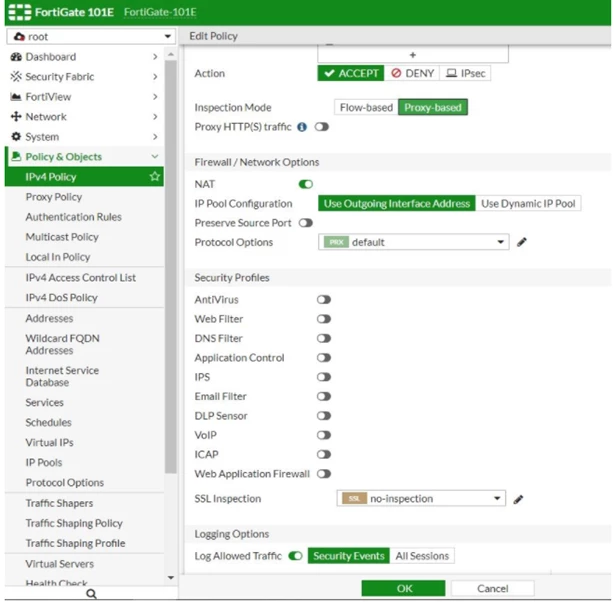614x602 pixels.
Task: Expand the Security Fabric chevron
Action: tap(155, 77)
